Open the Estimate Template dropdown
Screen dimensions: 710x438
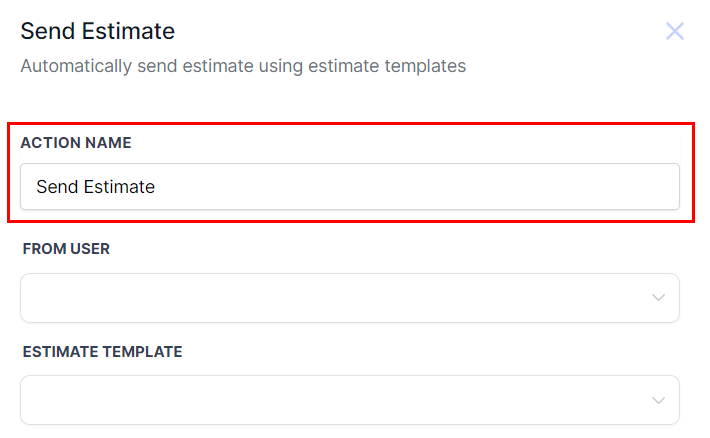[350, 400]
